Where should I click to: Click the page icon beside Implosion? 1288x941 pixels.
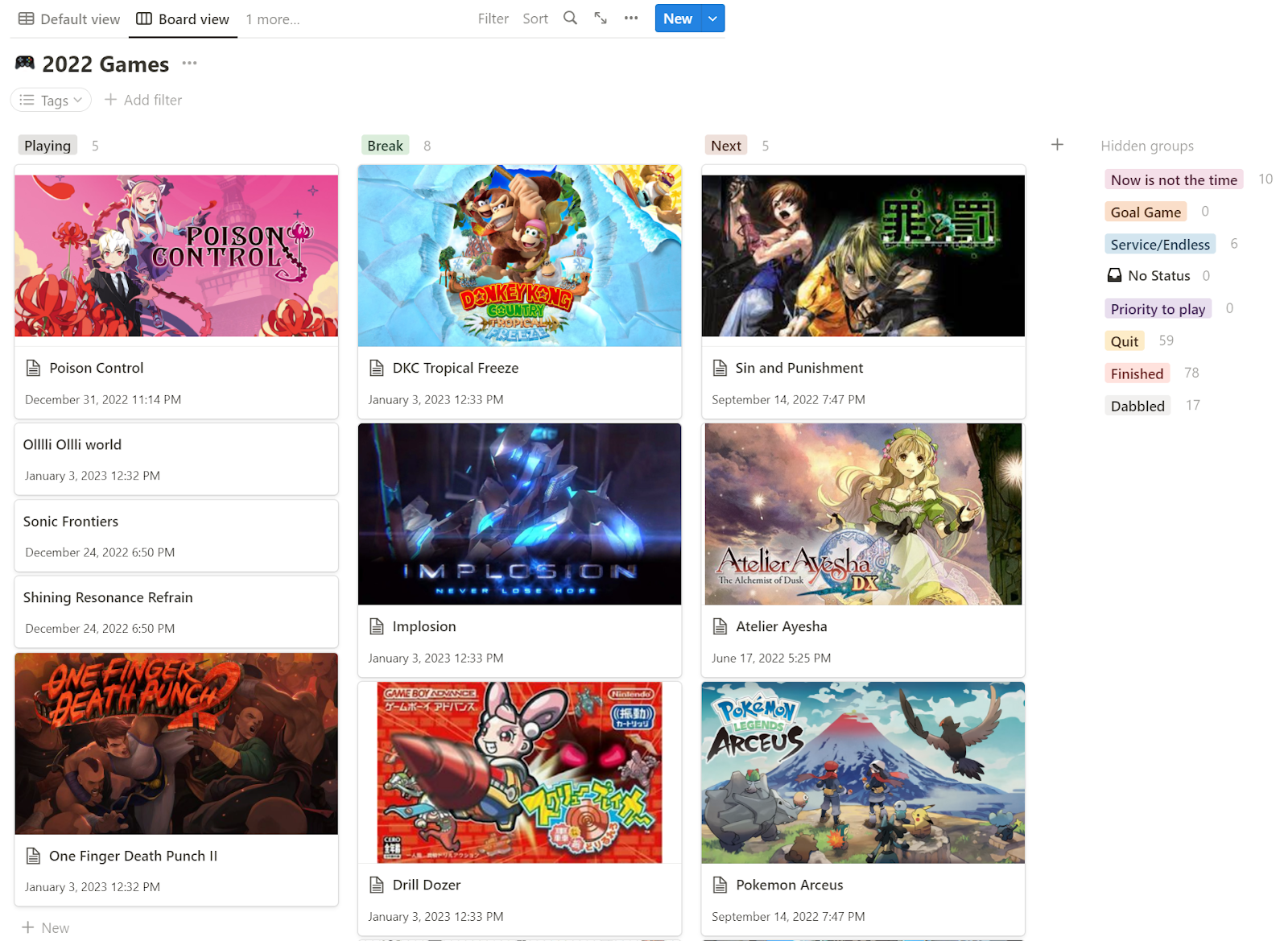376,626
